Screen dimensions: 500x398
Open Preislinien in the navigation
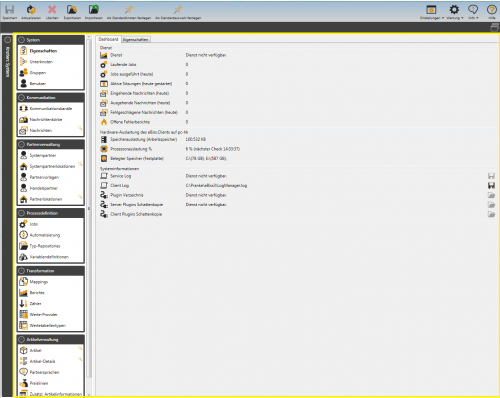(39, 383)
